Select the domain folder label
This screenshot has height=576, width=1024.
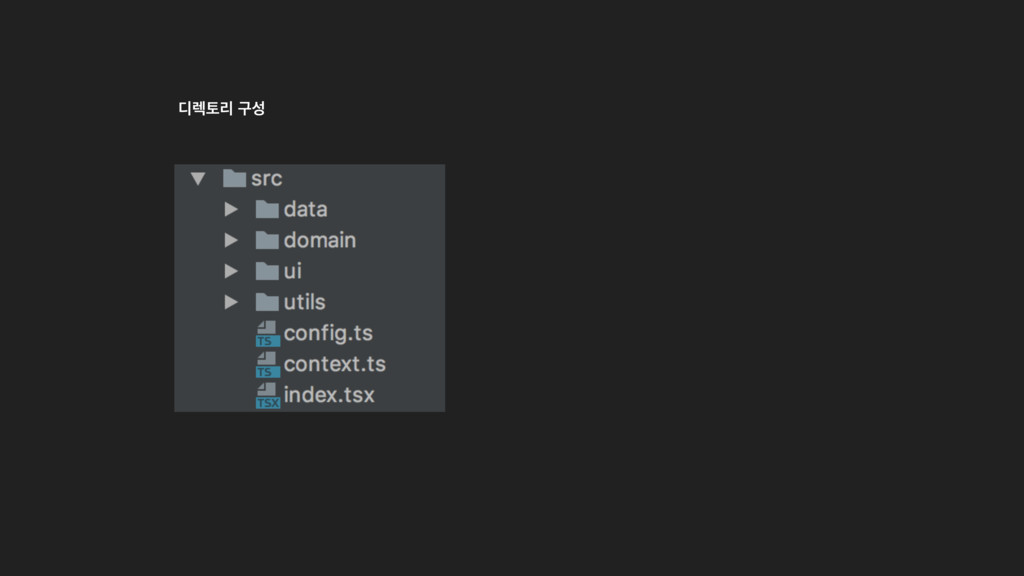click(320, 240)
